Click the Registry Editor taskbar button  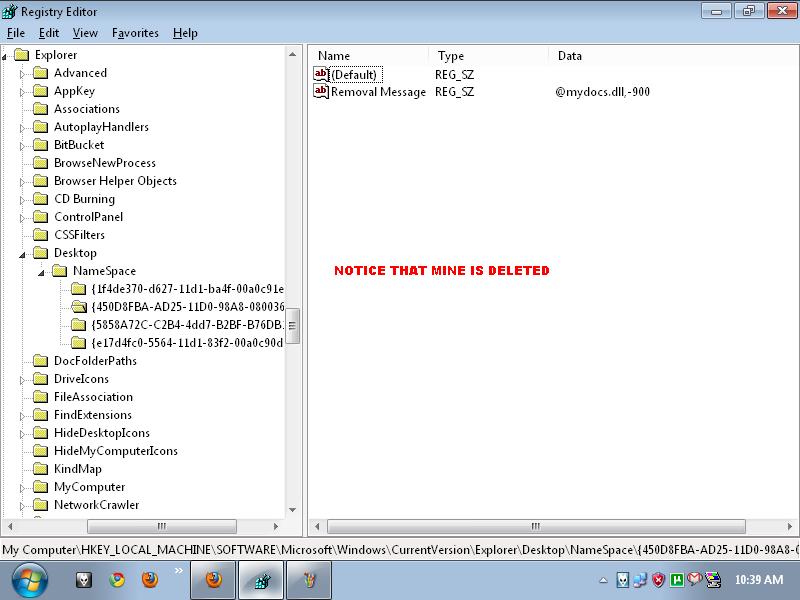[x=261, y=580]
